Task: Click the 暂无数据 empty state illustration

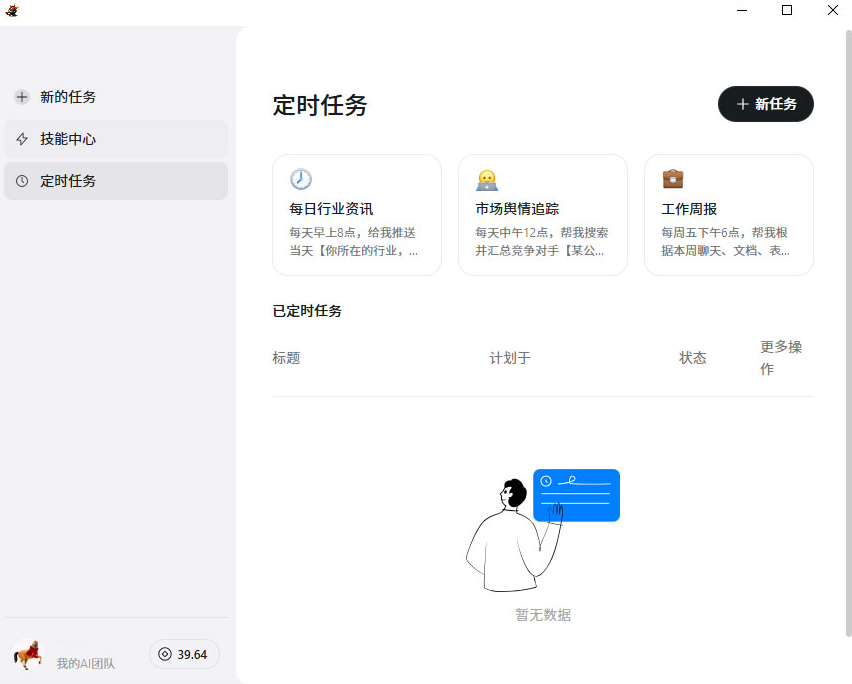Action: click(x=543, y=530)
